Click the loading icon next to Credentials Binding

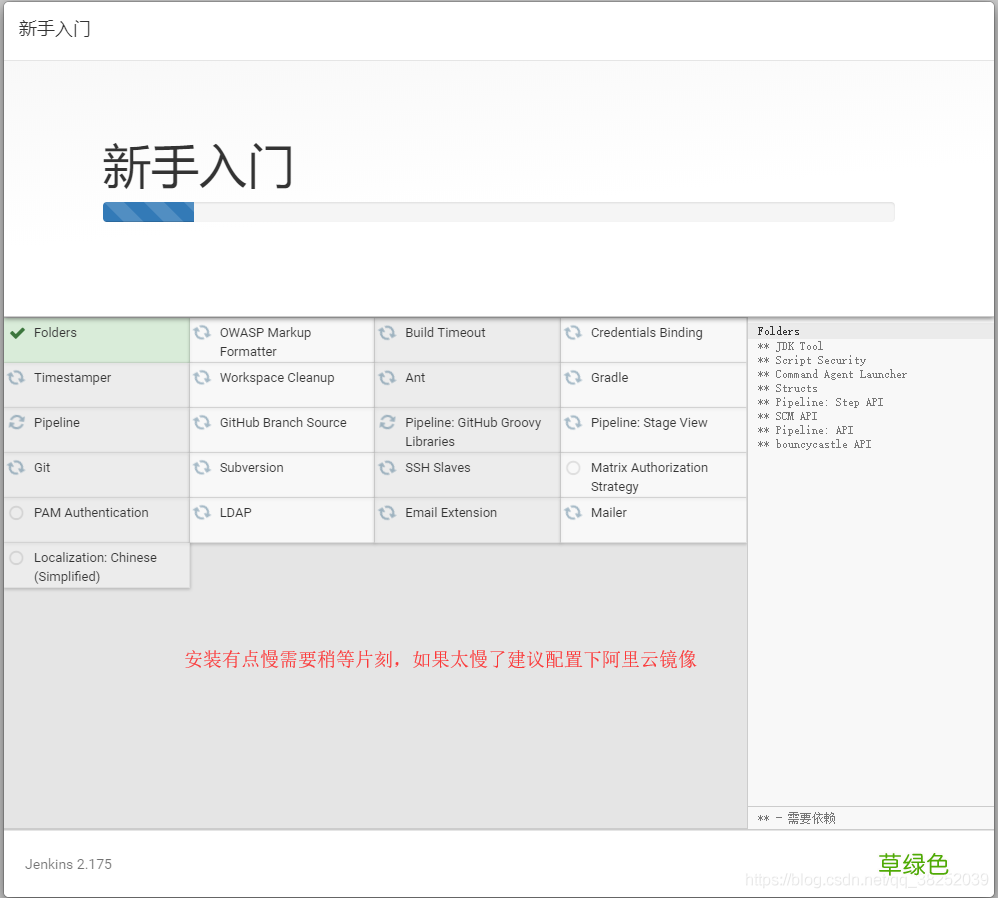coord(573,332)
